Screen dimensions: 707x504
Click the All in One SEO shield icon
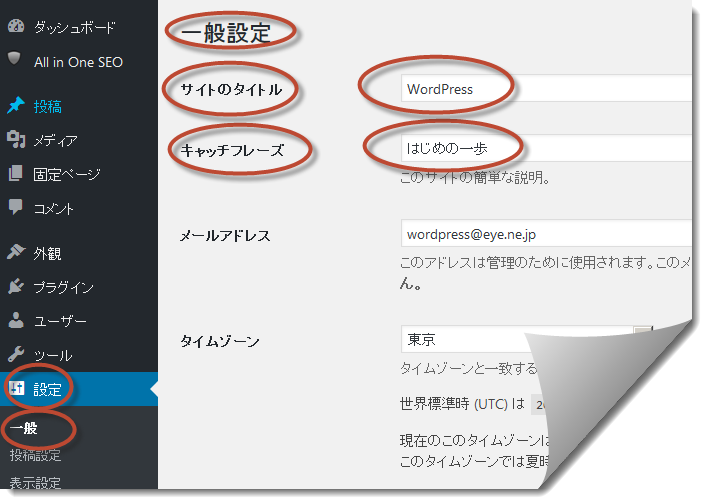coord(14,59)
